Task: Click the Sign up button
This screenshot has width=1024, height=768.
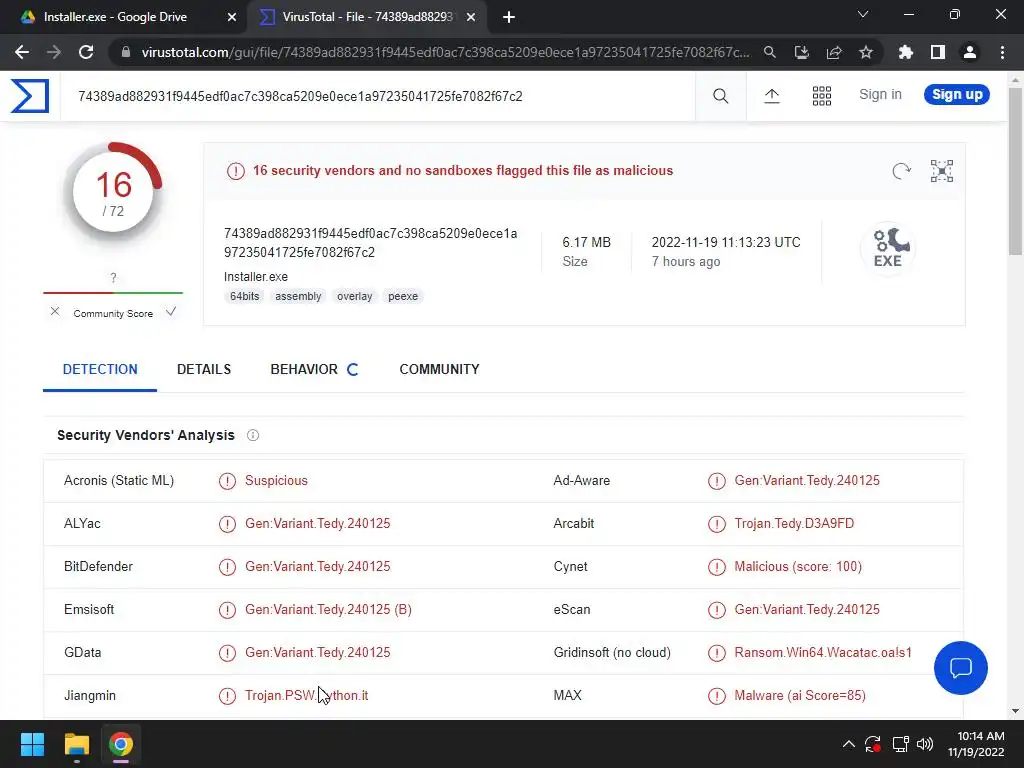Action: [957, 95]
